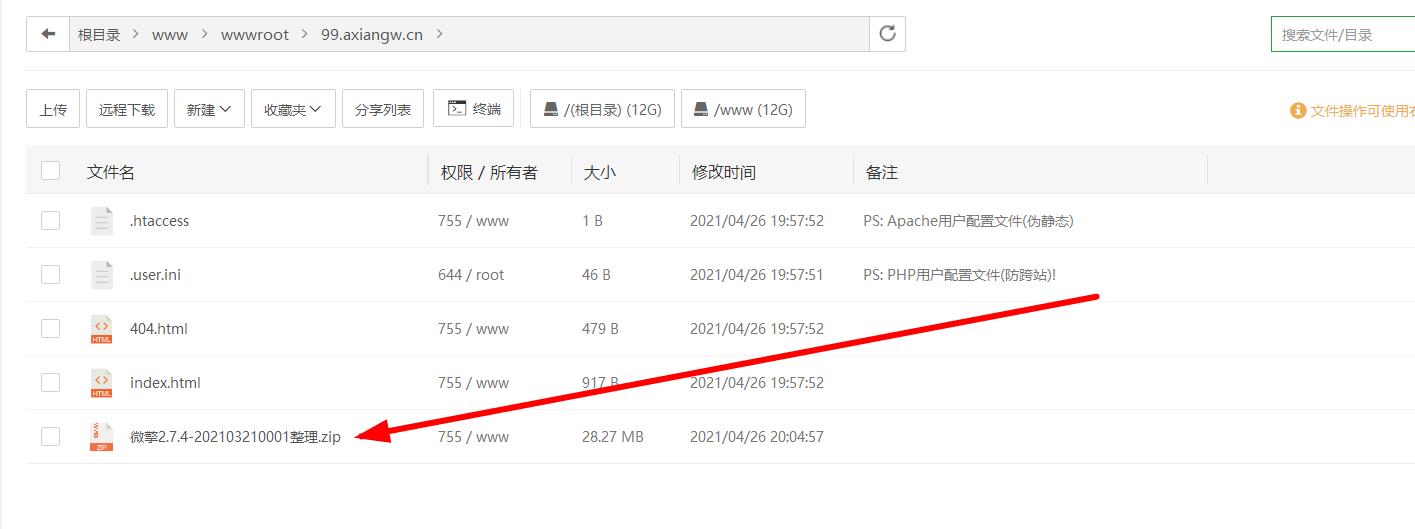The height and width of the screenshot is (529, 1415).
Task: Tick the checkbox for .user.ini
Action: click(x=50, y=274)
